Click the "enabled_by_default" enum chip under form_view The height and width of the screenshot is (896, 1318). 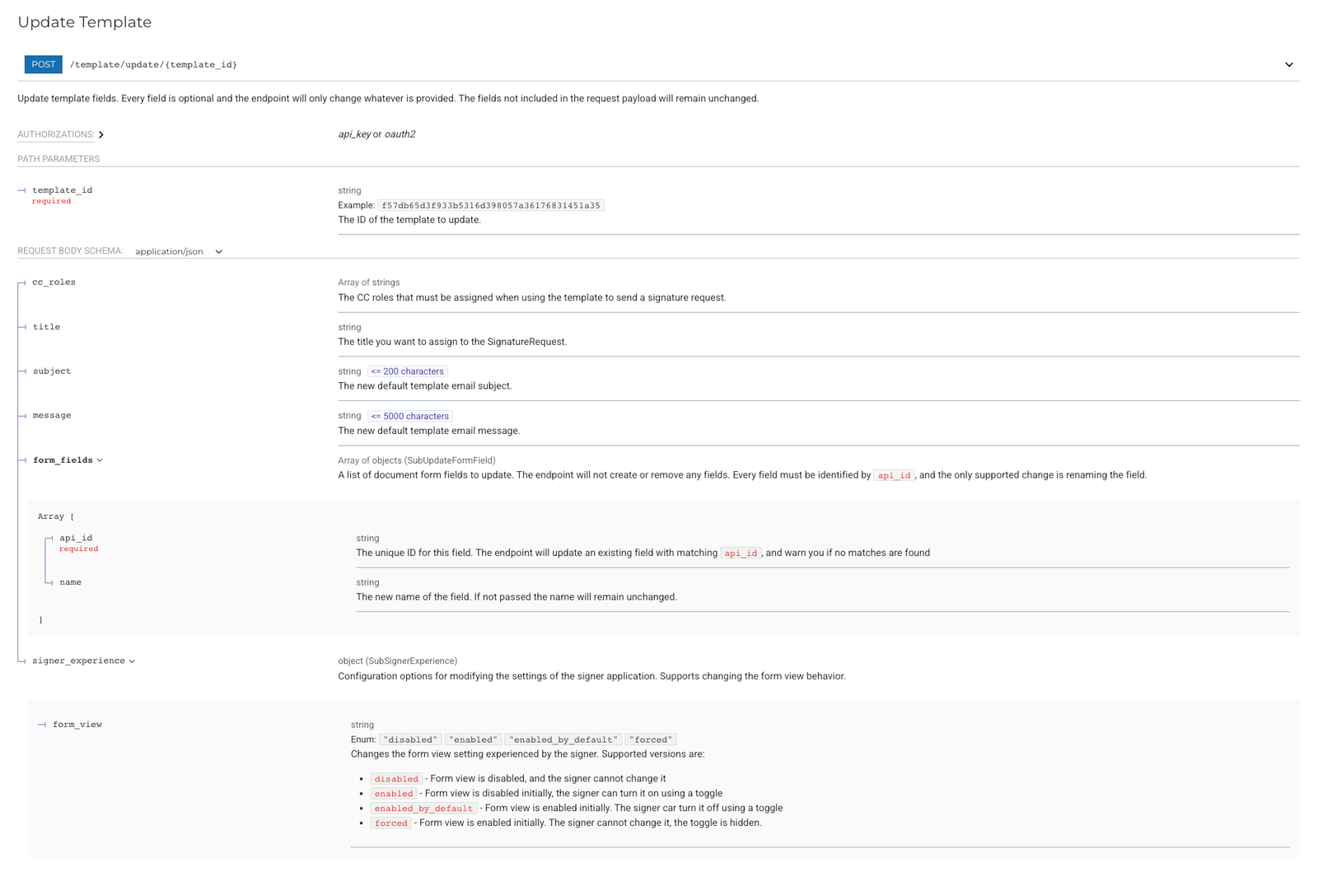[563, 739]
